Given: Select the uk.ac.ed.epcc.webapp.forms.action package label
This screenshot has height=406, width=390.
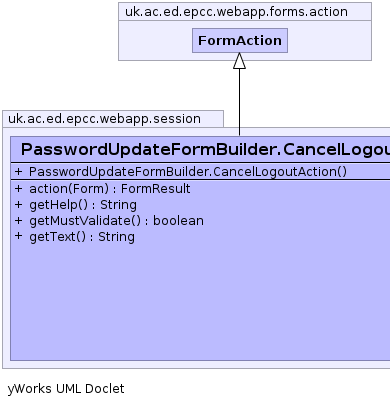Looking at the screenshot, I should click(236, 12).
